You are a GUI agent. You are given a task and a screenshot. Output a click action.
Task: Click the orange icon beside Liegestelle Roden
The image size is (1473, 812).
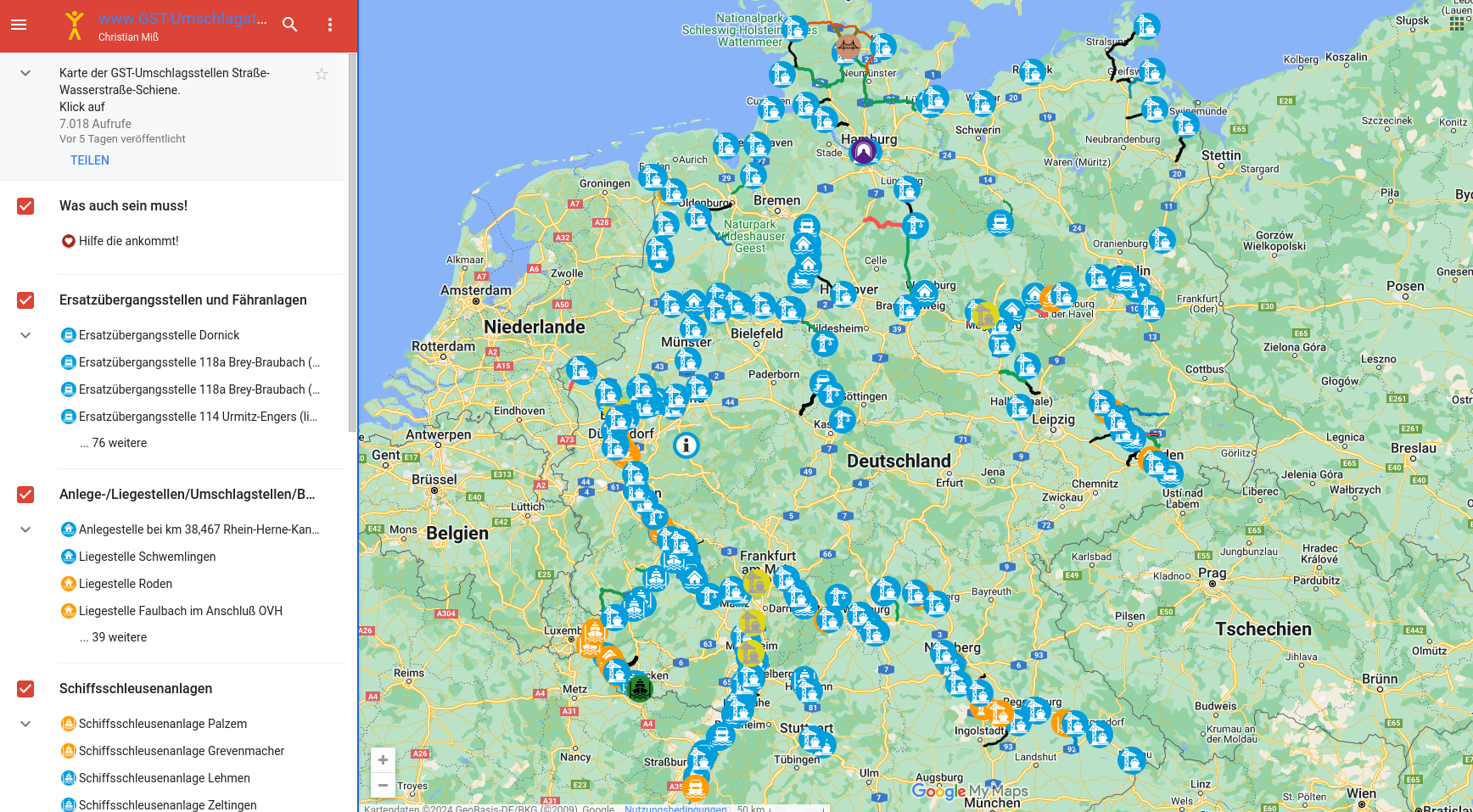[69, 584]
